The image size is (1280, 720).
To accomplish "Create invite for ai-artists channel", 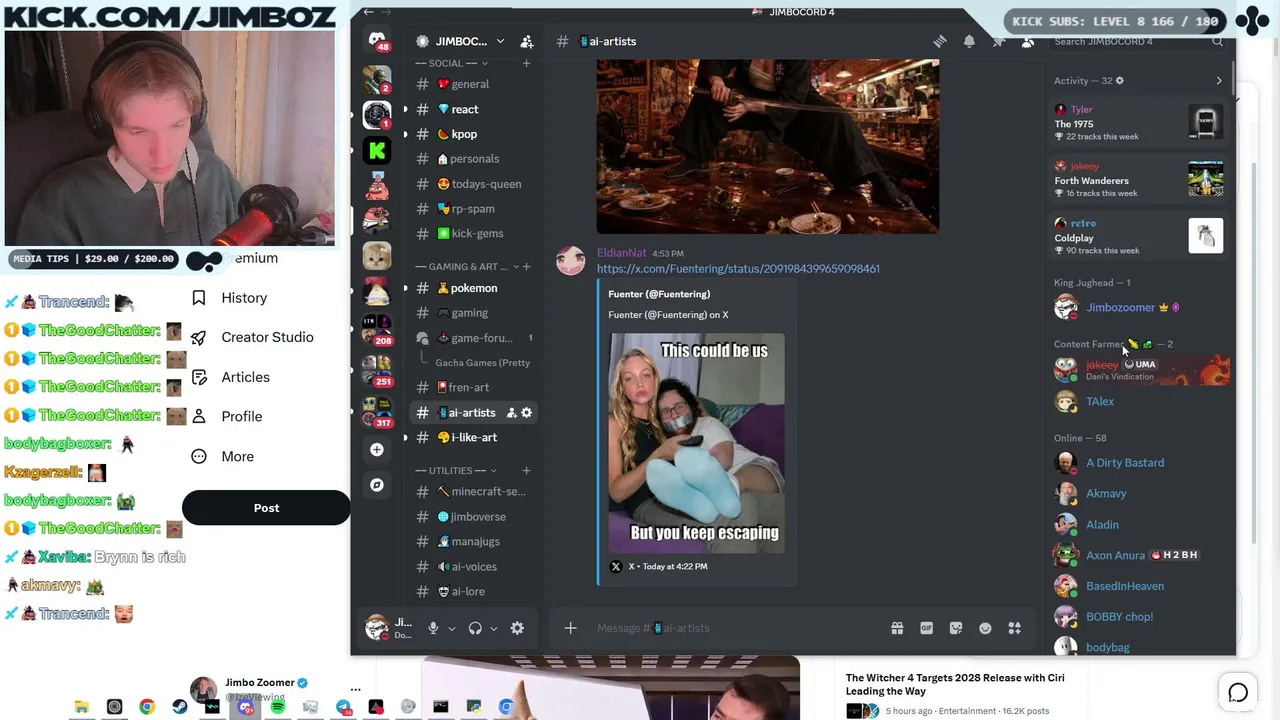I will (x=511, y=413).
